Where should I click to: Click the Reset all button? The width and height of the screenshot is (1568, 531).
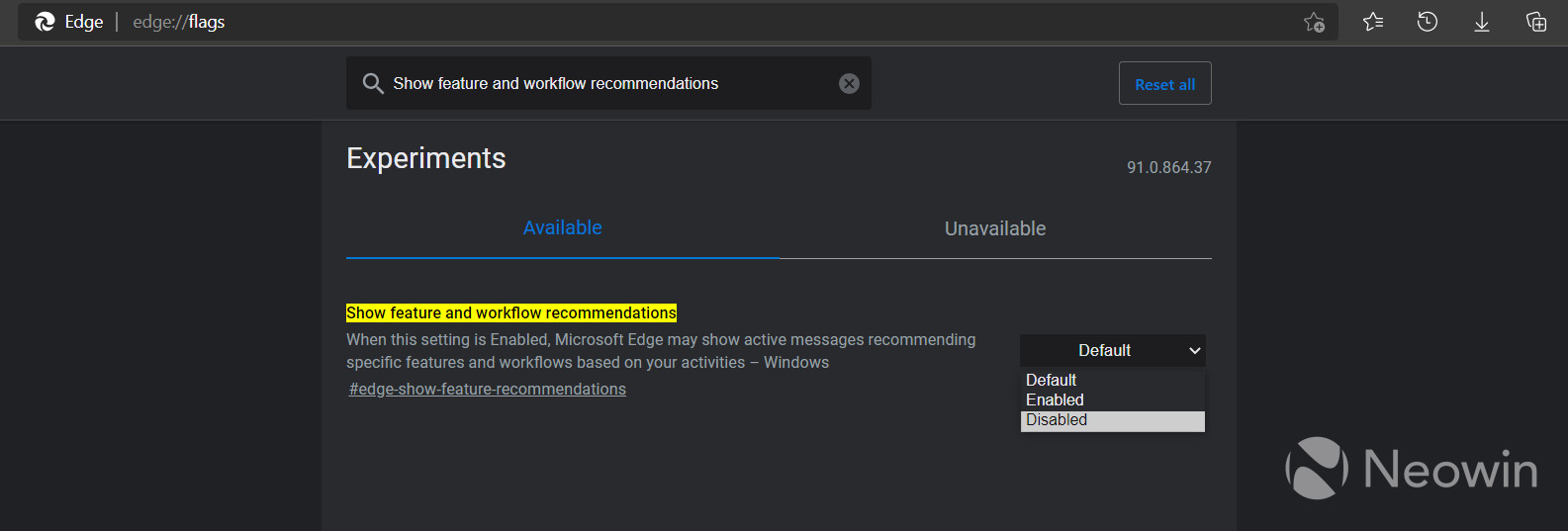(x=1165, y=84)
